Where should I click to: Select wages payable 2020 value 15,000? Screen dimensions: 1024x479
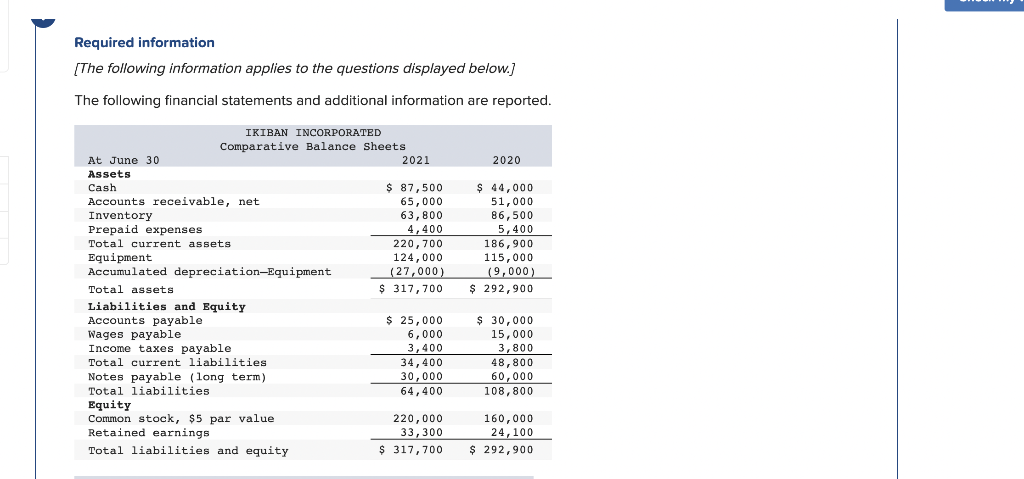point(512,335)
